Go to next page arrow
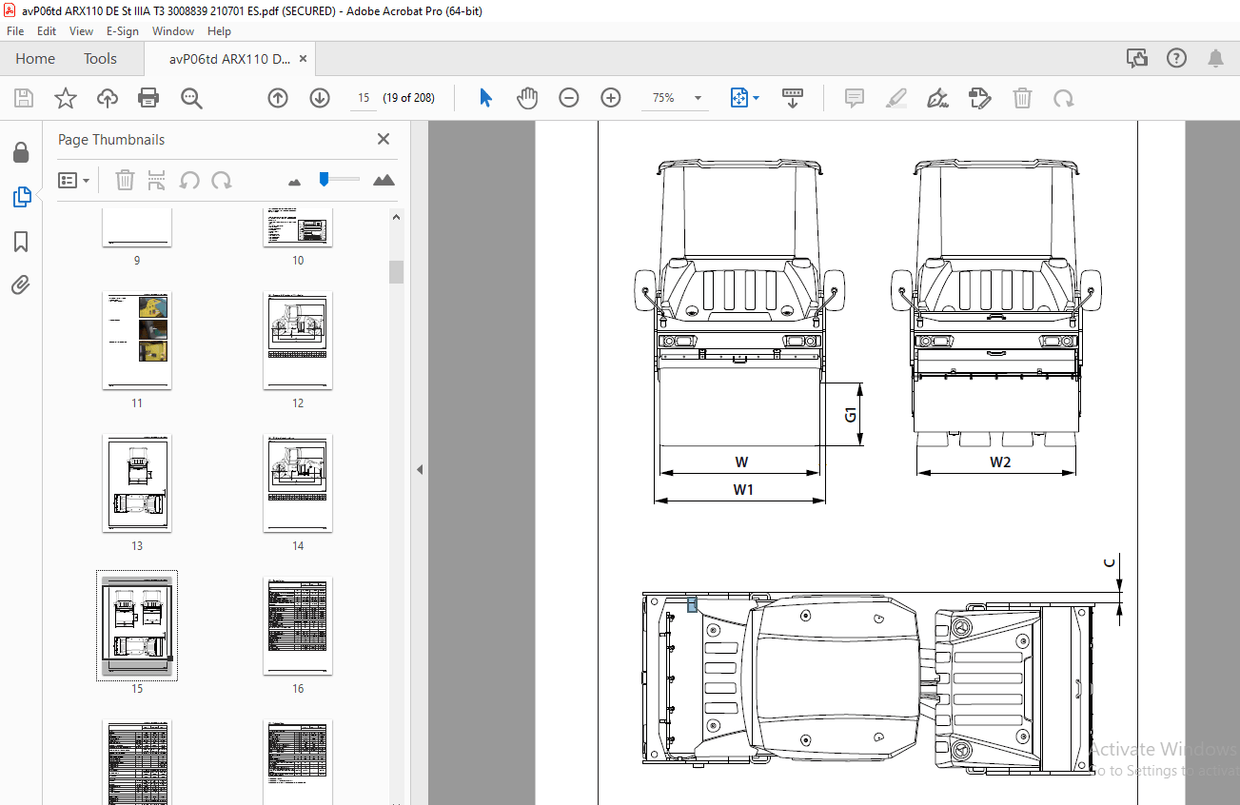 pyautogui.click(x=320, y=98)
